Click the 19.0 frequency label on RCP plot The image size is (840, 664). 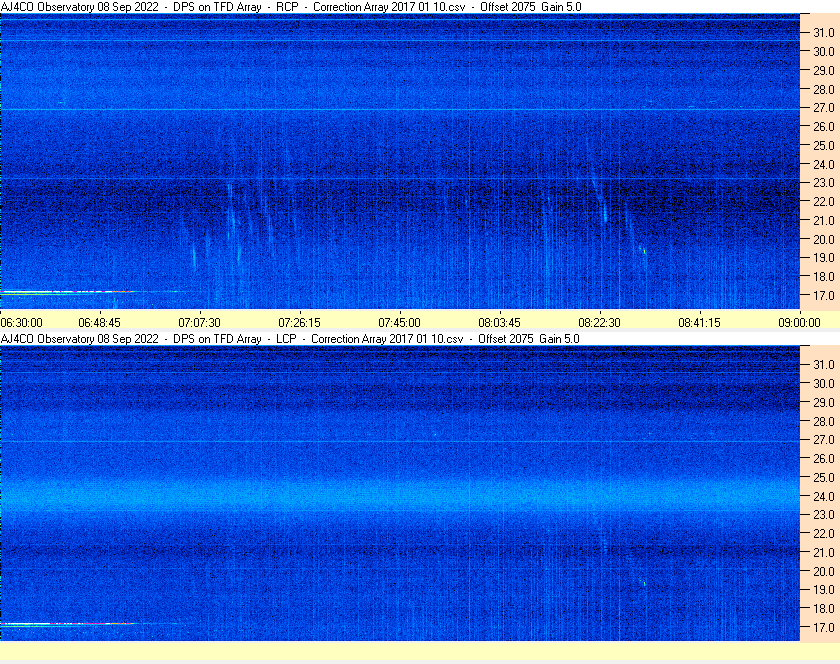click(824, 258)
